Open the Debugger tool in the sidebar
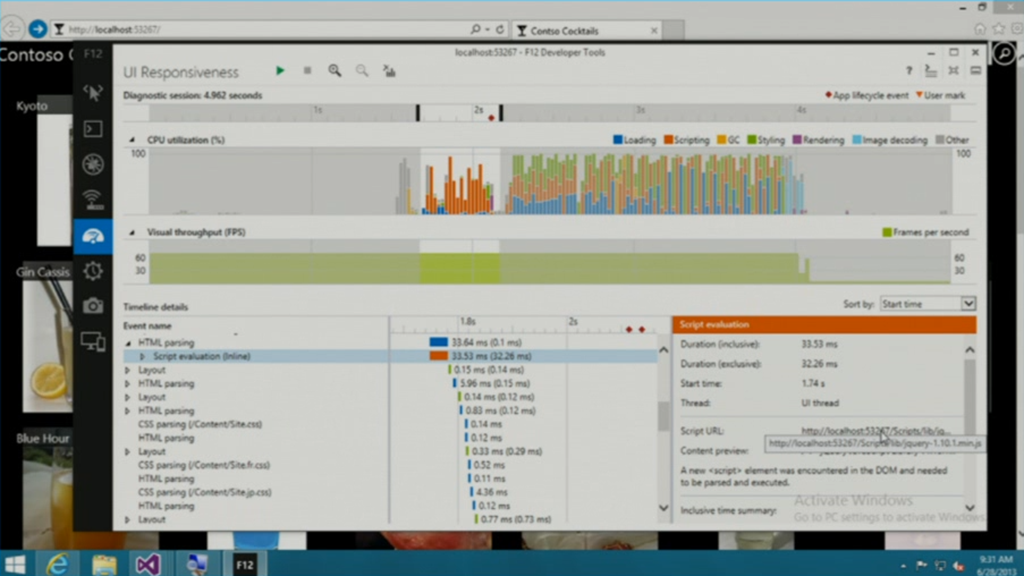The height and width of the screenshot is (576, 1024). coord(93,164)
